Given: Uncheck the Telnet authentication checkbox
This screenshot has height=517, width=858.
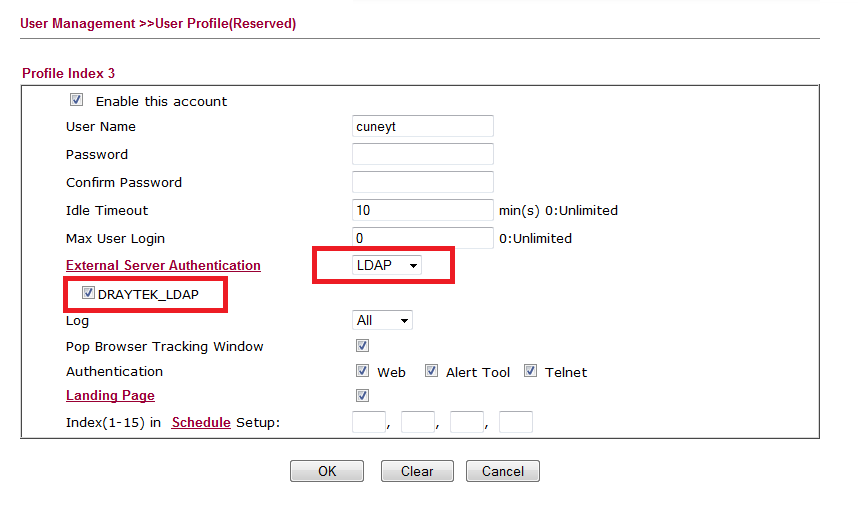Looking at the screenshot, I should (x=530, y=371).
